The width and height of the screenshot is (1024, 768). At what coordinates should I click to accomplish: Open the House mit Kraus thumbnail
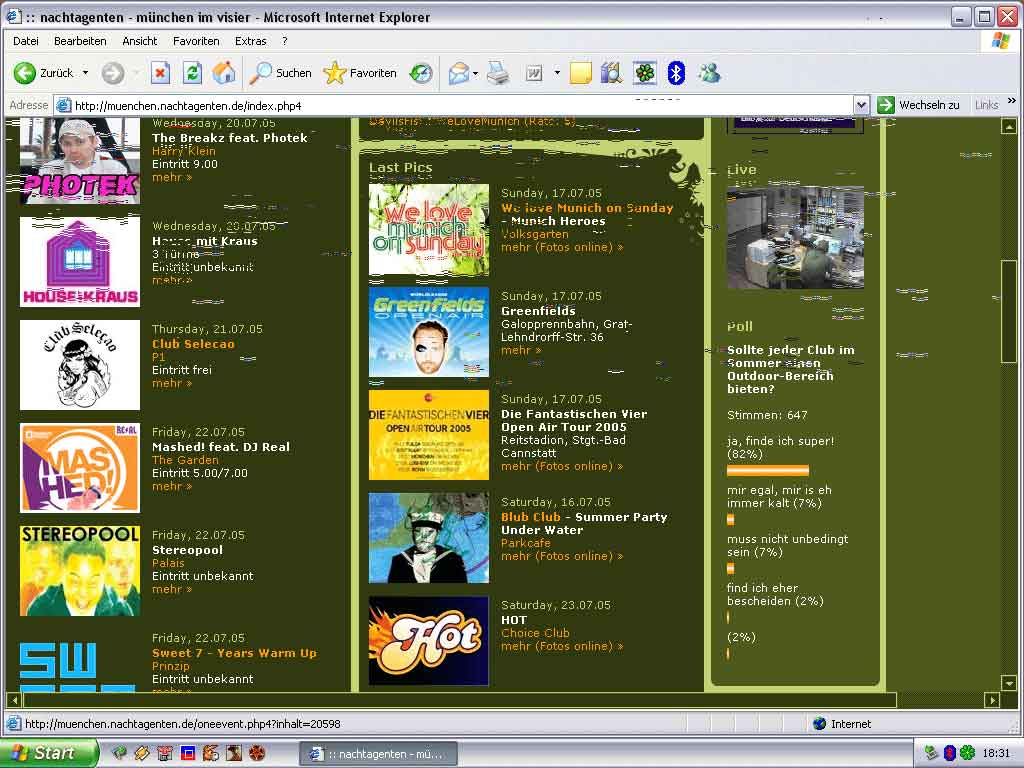[x=80, y=262]
